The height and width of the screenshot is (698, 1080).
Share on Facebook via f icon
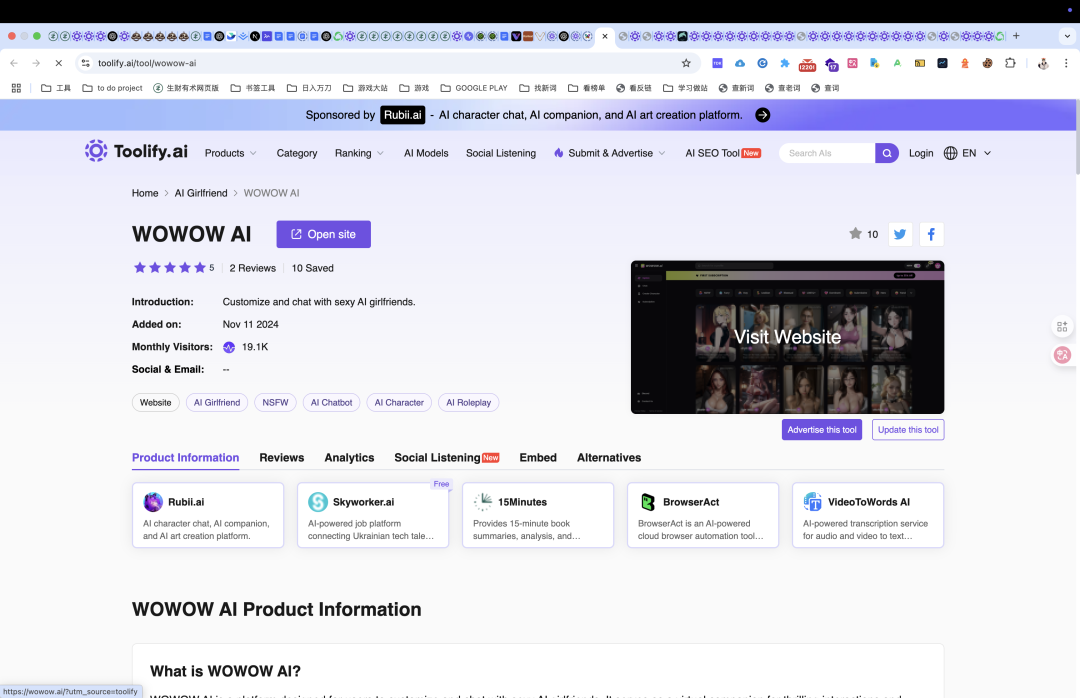(931, 234)
